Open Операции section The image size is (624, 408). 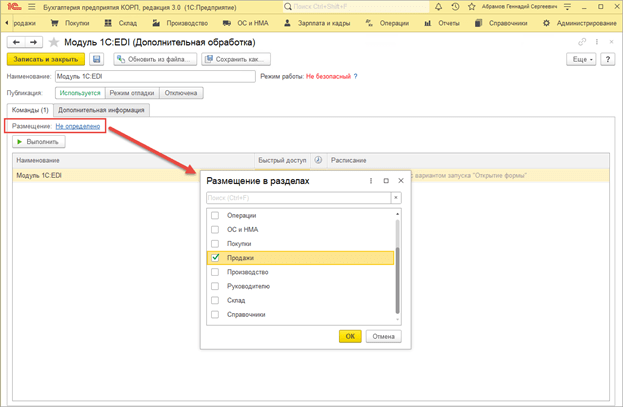click(x=387, y=23)
